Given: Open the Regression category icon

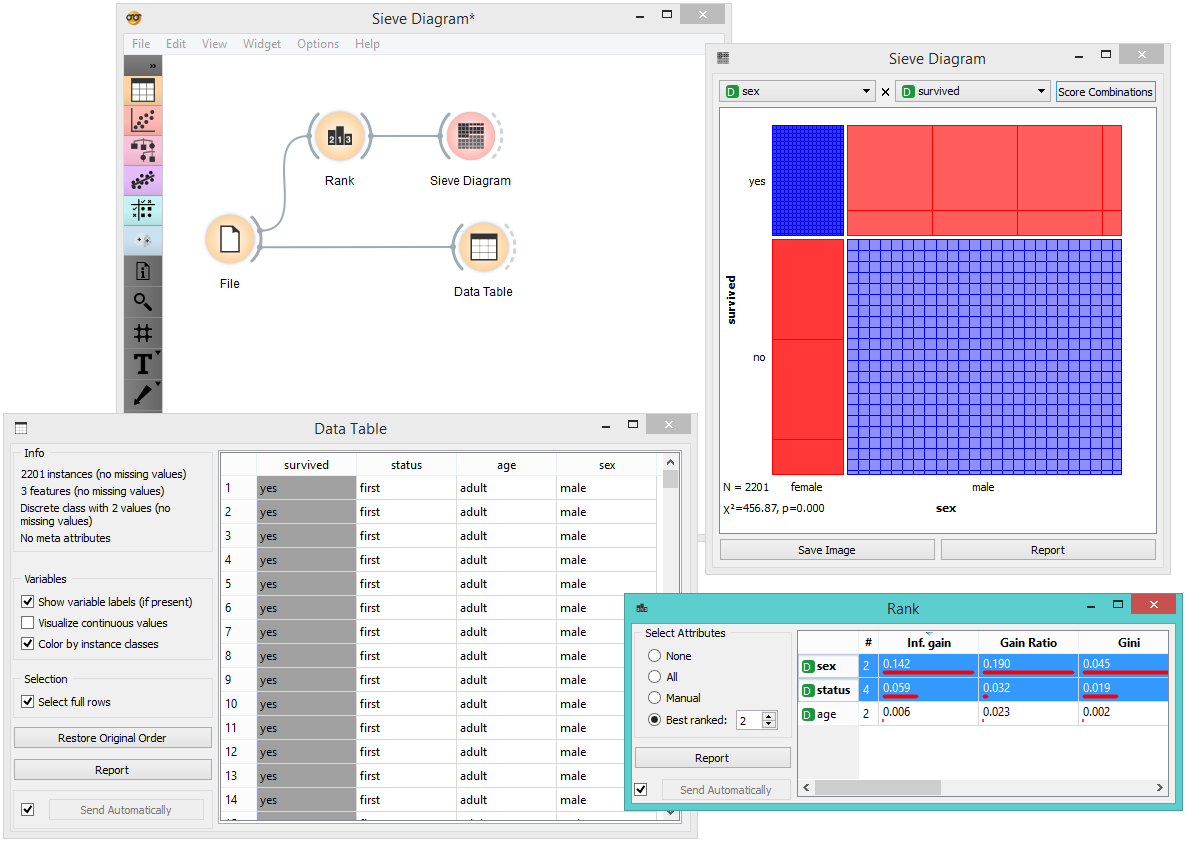Looking at the screenshot, I should 143,181.
